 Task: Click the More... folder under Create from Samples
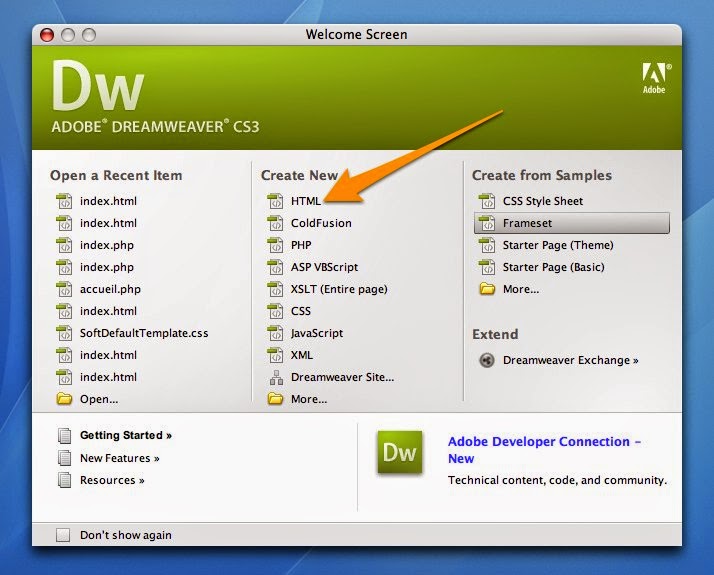click(487, 289)
